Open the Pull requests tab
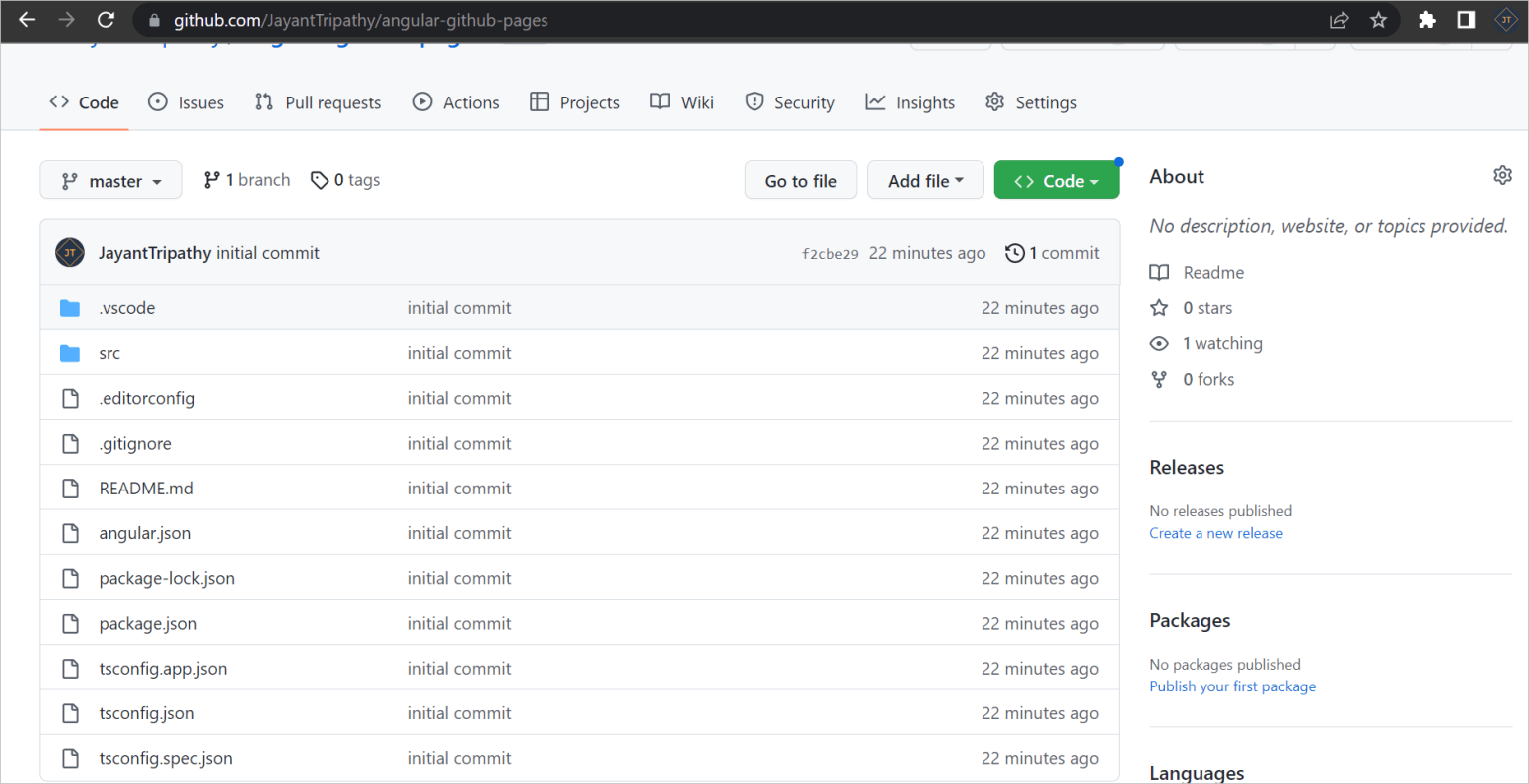 [318, 102]
